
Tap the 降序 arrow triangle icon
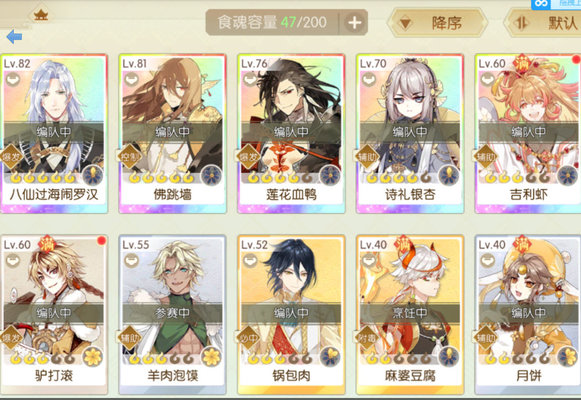pos(405,24)
